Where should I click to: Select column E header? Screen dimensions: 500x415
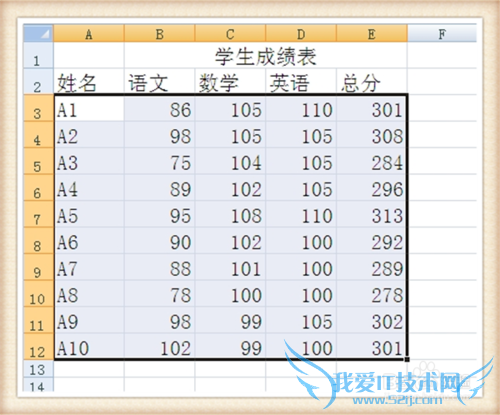[372, 33]
